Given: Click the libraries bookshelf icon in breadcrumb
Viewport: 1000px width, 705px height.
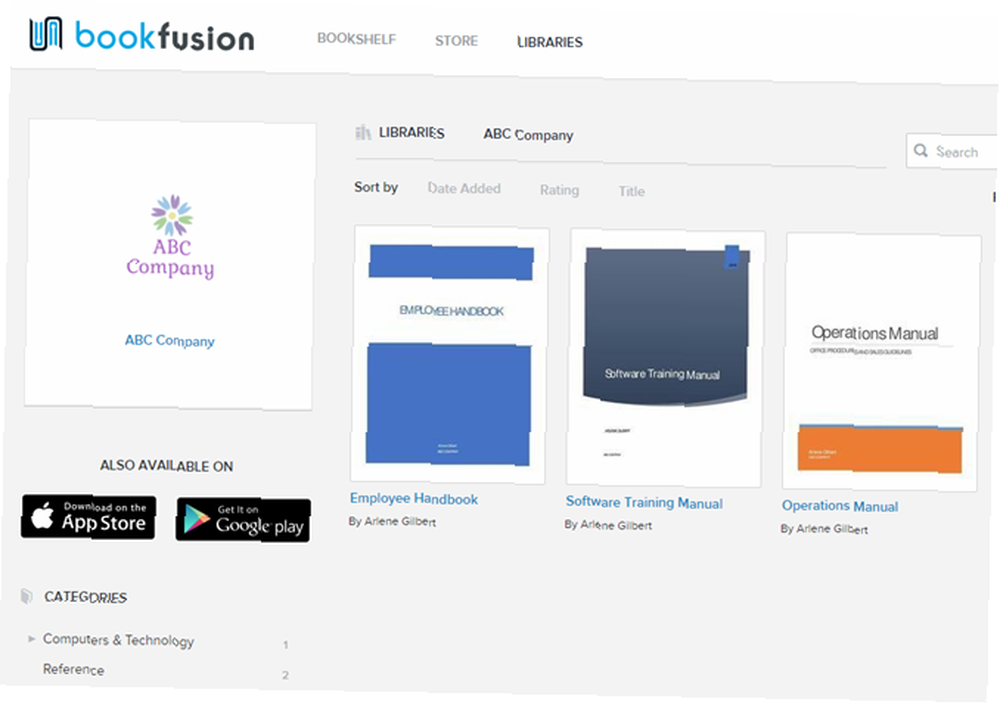Looking at the screenshot, I should 363,132.
